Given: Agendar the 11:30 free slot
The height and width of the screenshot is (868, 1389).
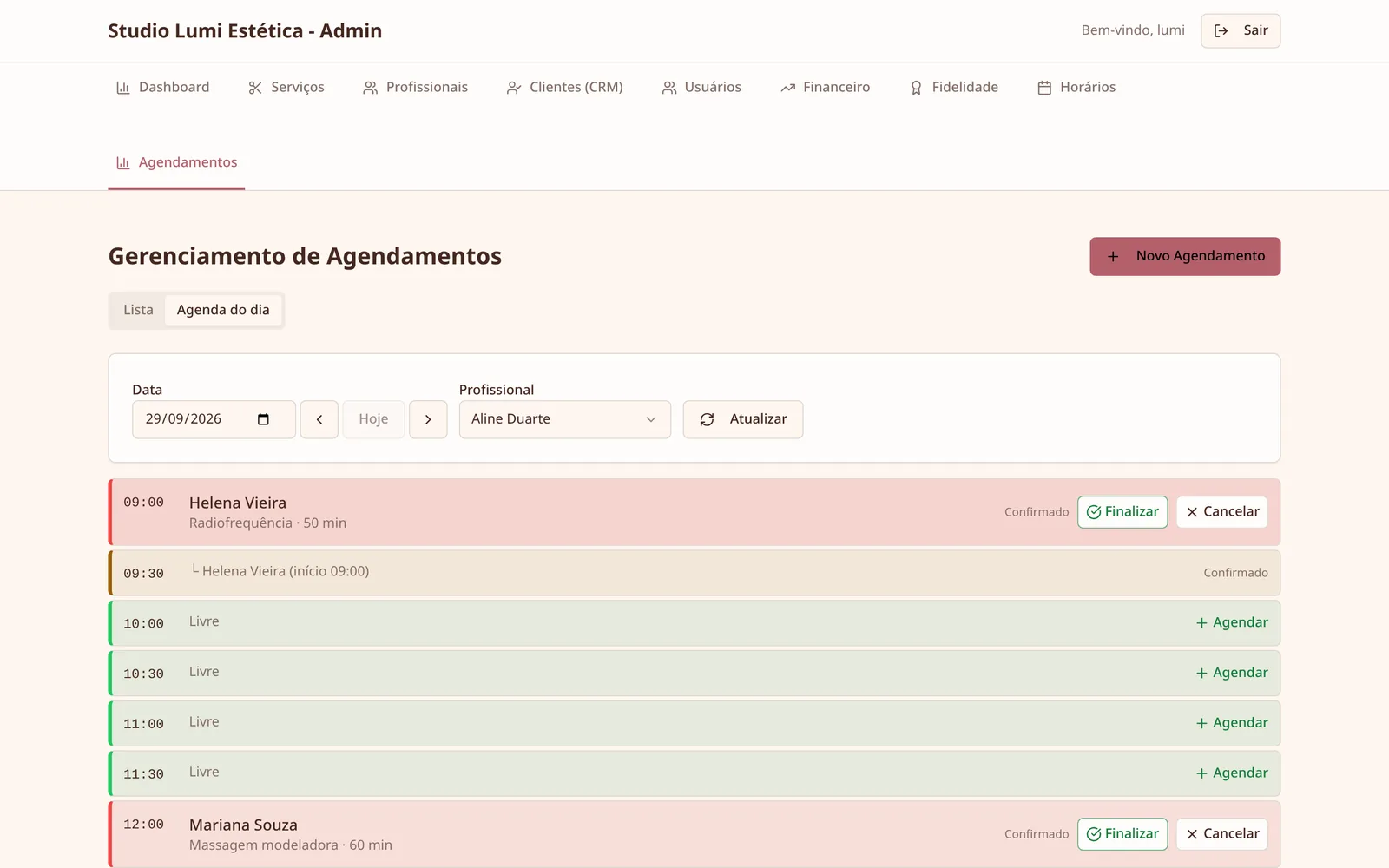Looking at the screenshot, I should 1232,773.
